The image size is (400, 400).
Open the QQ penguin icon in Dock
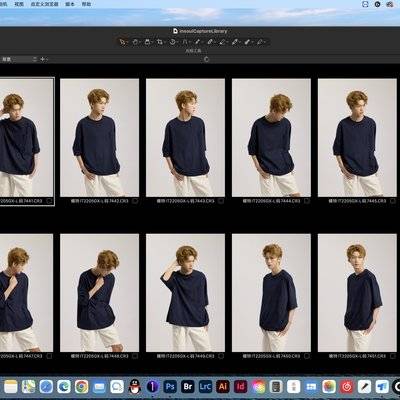tap(135, 387)
